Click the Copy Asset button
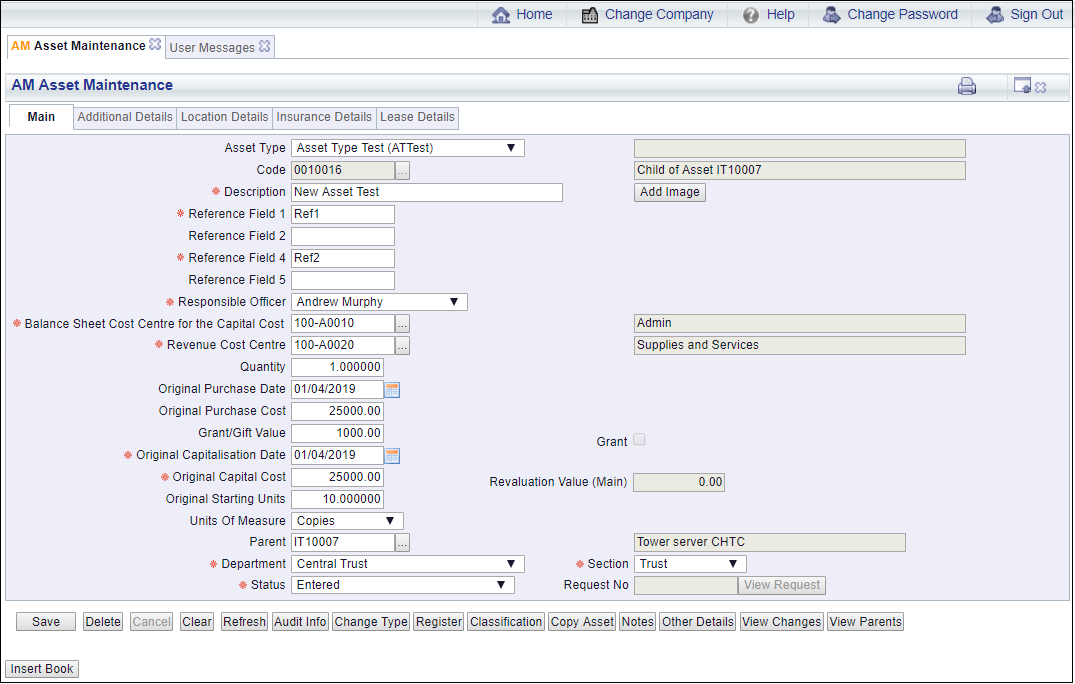This screenshot has height=684, width=1075. point(582,622)
